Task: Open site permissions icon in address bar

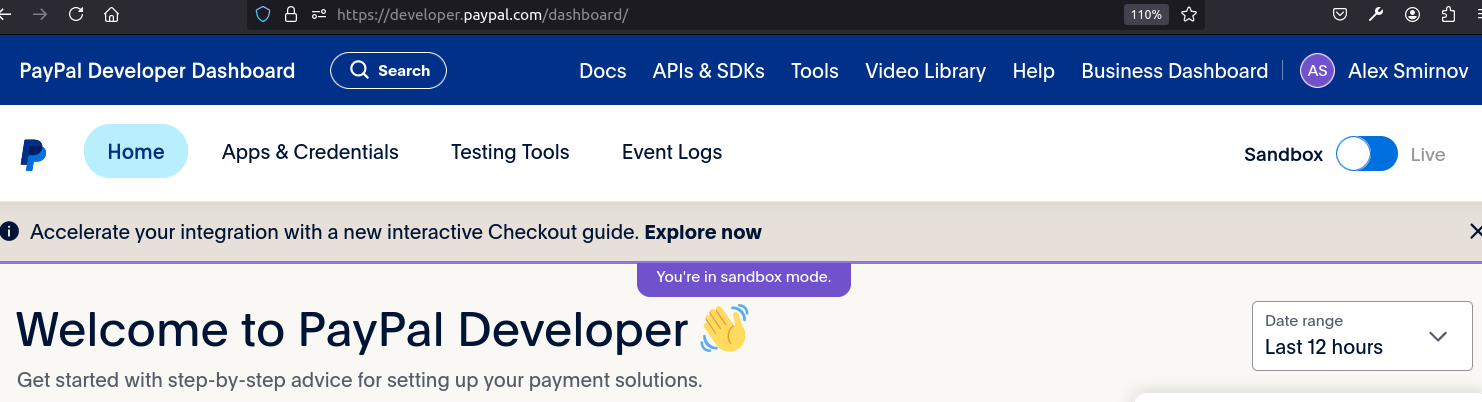Action: coord(319,15)
